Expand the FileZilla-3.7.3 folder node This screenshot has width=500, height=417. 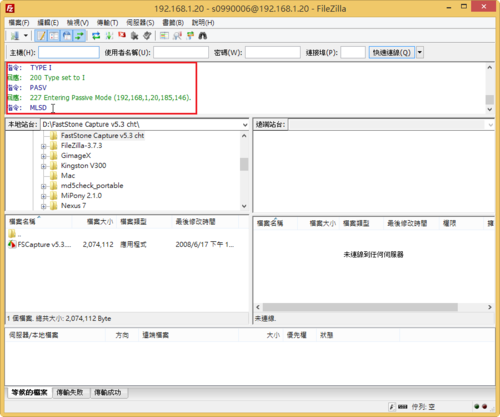tap(43, 146)
